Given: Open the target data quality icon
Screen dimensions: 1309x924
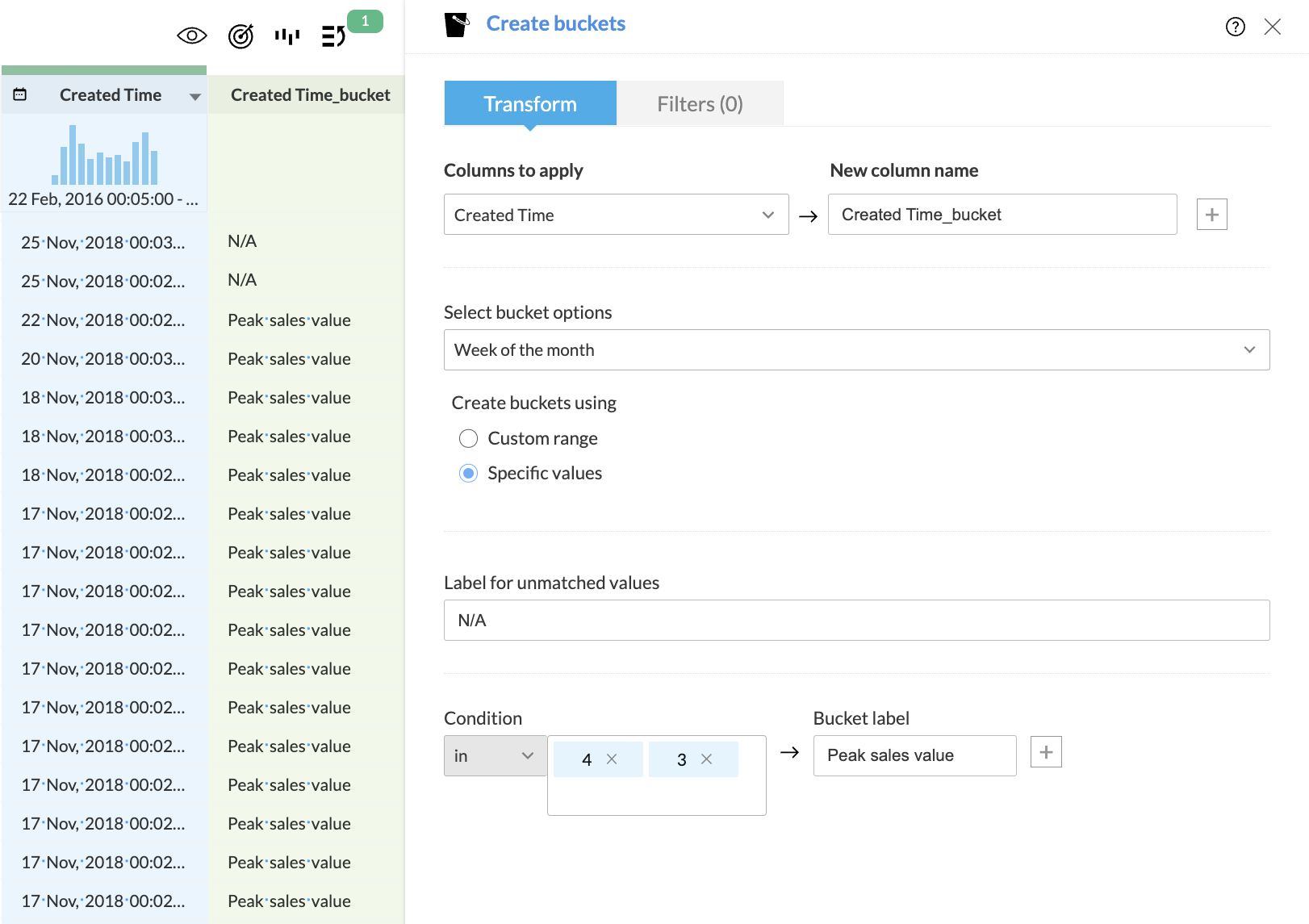Looking at the screenshot, I should 240,36.
